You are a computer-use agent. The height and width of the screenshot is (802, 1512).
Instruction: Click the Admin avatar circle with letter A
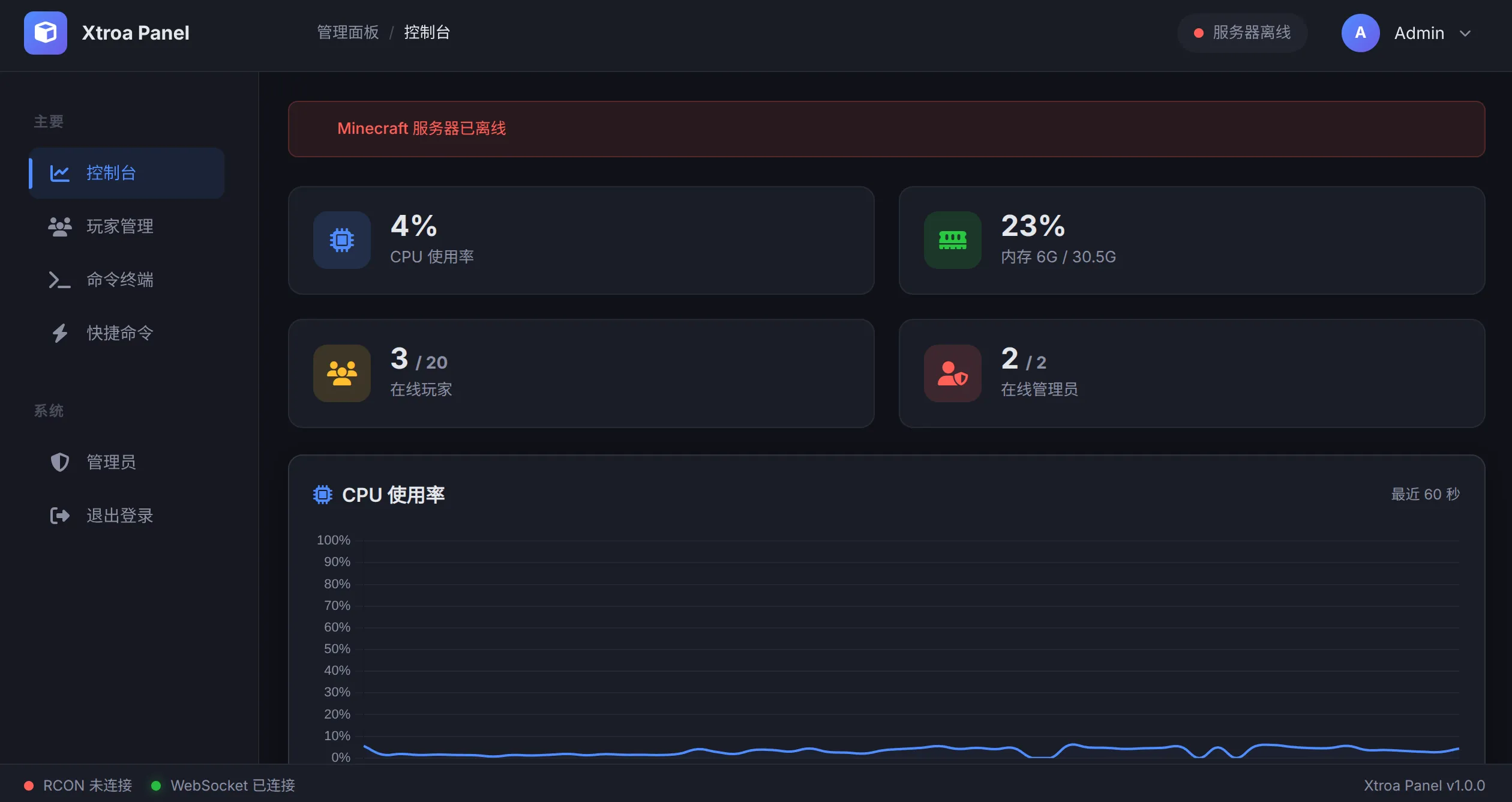tap(1360, 33)
